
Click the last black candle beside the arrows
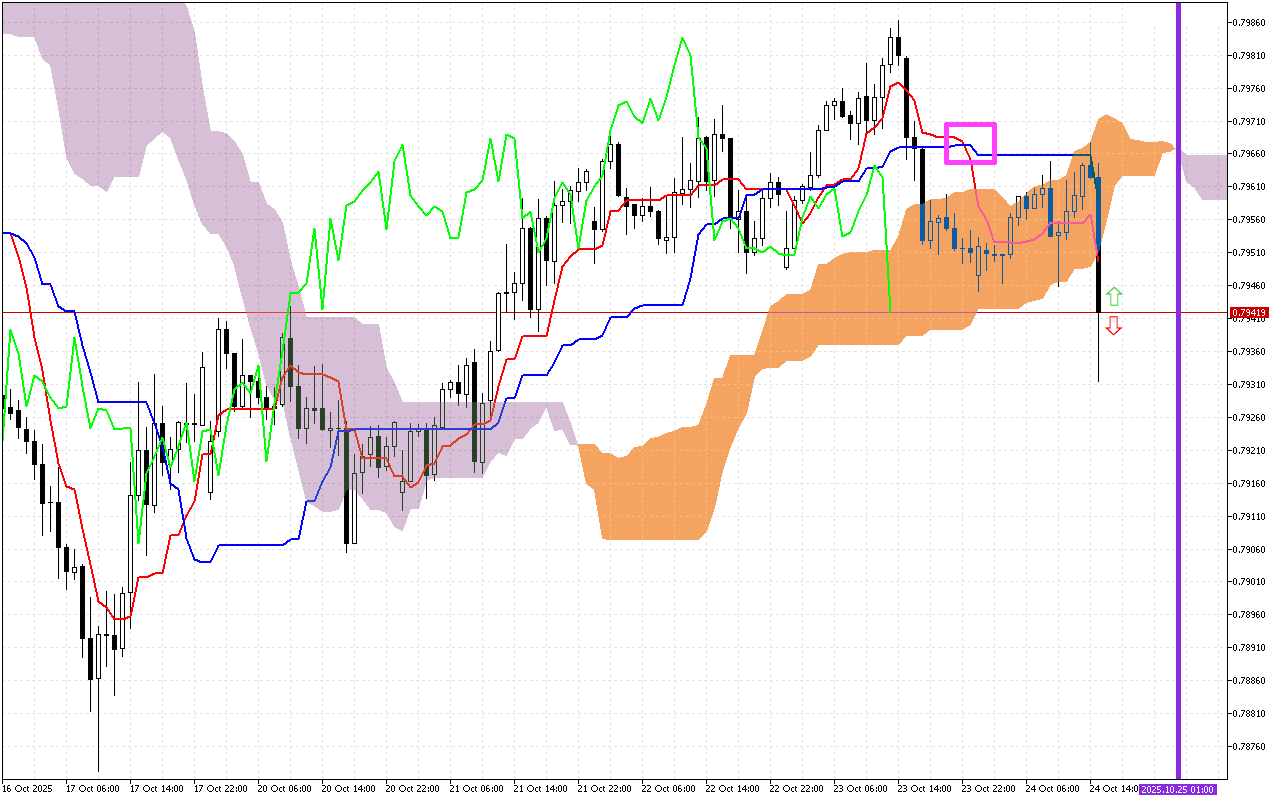tap(1099, 285)
